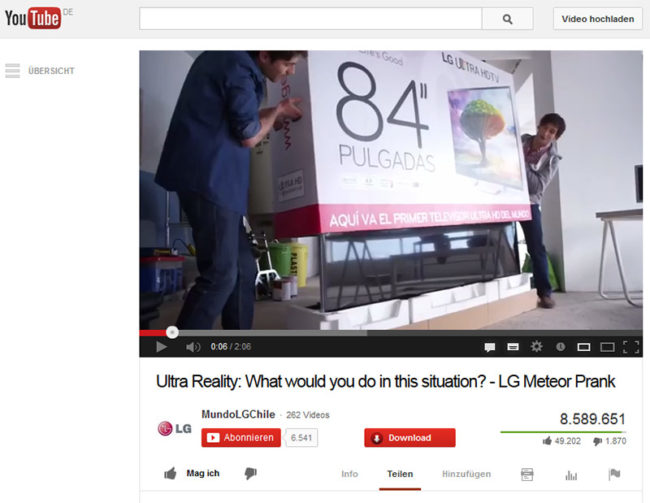The image size is (650, 503).
Task: Click the Watch Later clock icon
Action: [560, 347]
